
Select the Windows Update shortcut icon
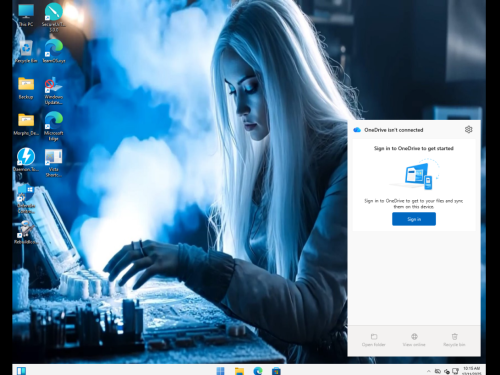[x=53, y=91]
